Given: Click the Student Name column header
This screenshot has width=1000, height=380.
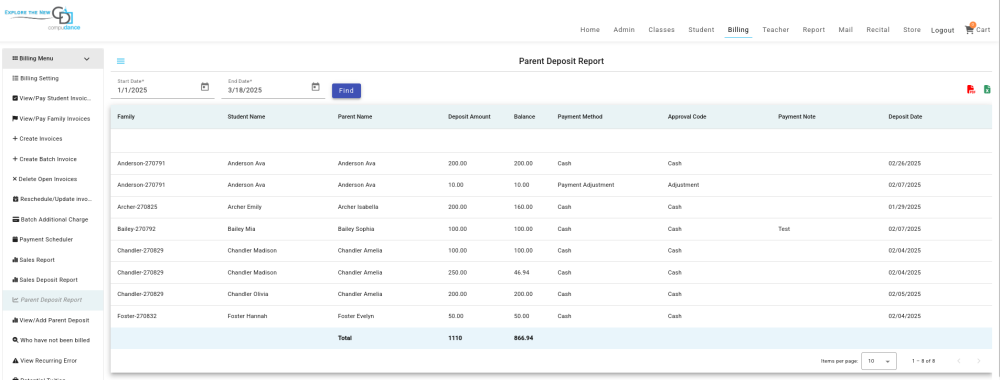Looking at the screenshot, I should [246, 117].
